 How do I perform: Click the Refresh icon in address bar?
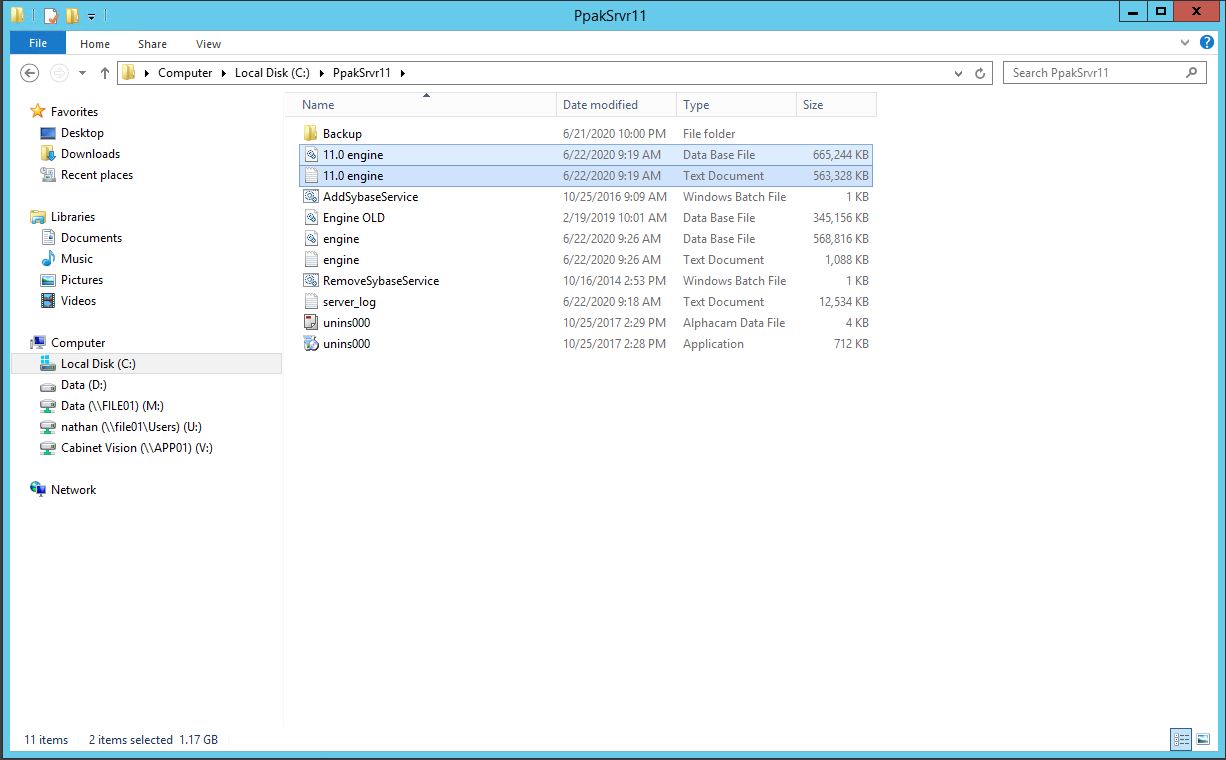(980, 73)
